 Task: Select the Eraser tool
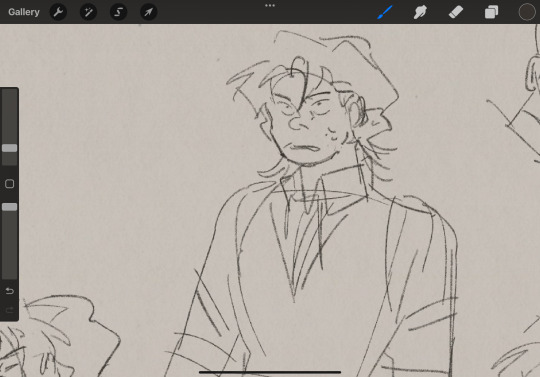(456, 12)
